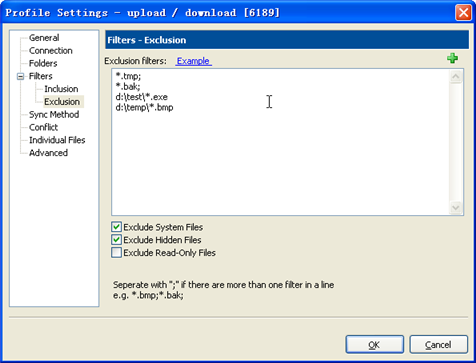Image resolution: width=476 pixels, height=363 pixels.
Task: Go to the Conflict settings
Action: [x=43, y=127]
